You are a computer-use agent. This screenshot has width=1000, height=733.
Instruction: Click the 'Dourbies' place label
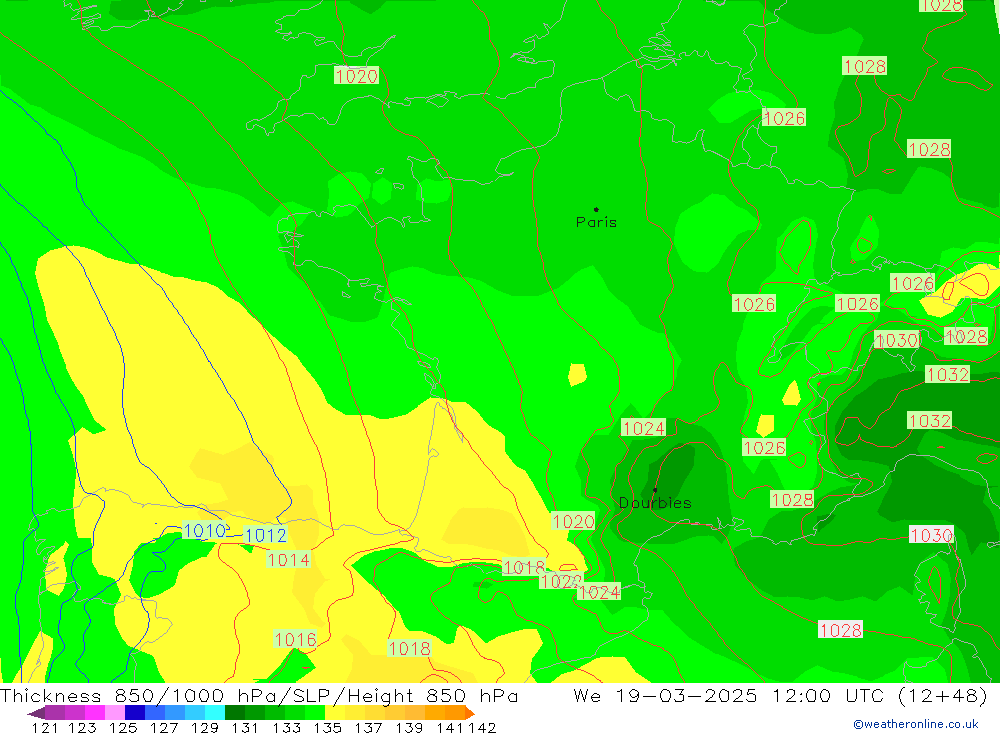(x=655, y=503)
